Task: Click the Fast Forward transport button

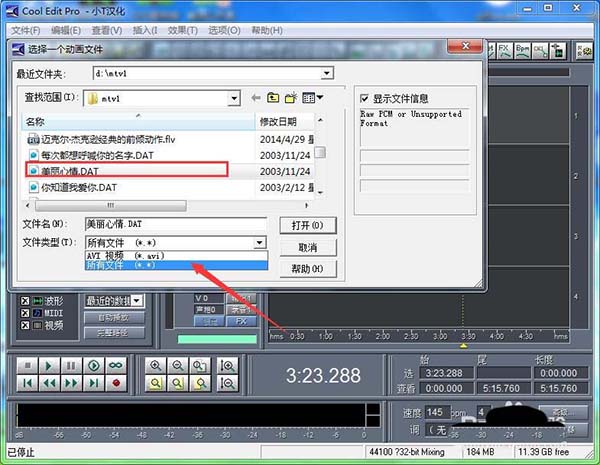Action: (x=71, y=383)
